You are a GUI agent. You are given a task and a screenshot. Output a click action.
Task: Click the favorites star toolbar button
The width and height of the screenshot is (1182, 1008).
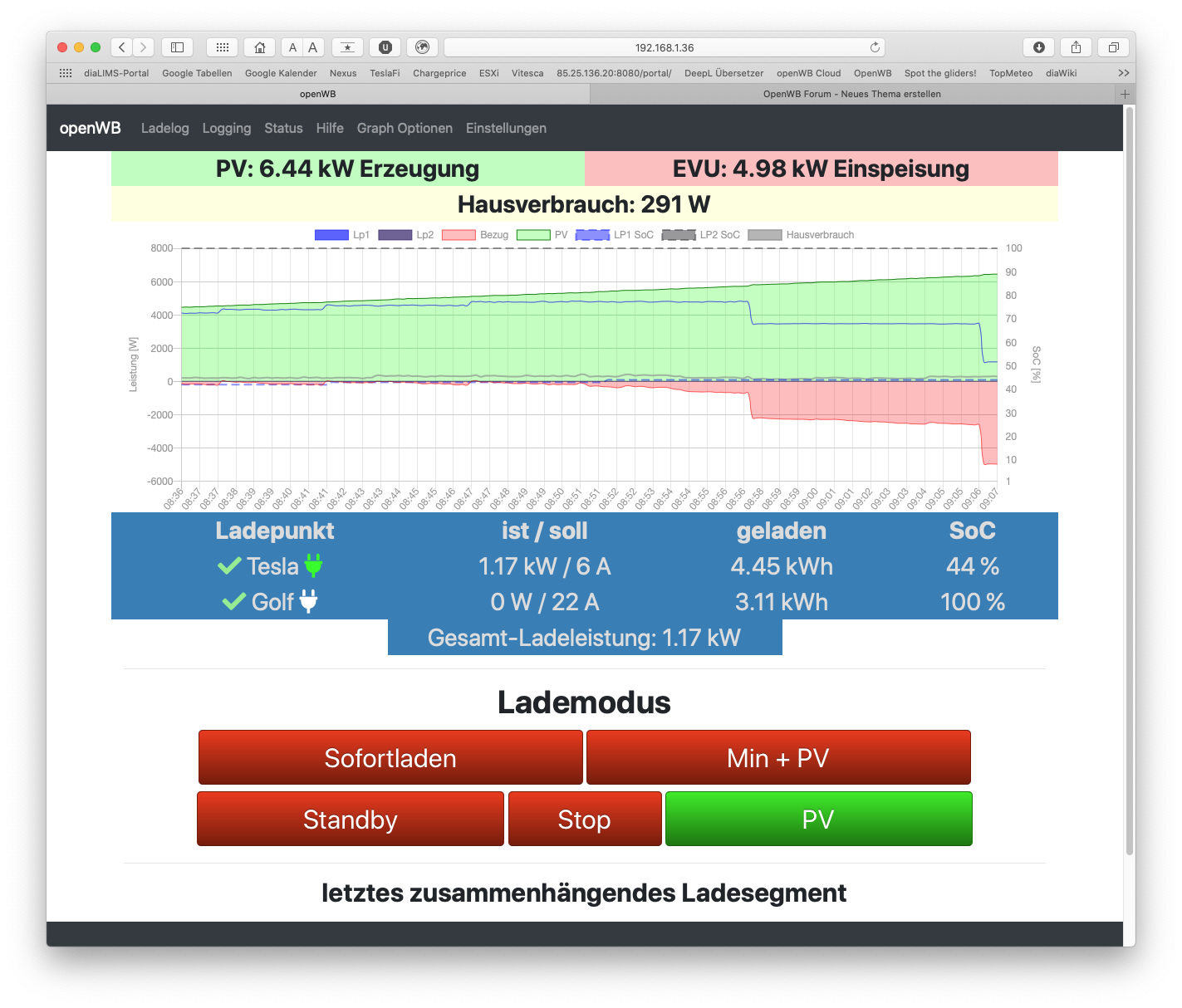coord(347,47)
